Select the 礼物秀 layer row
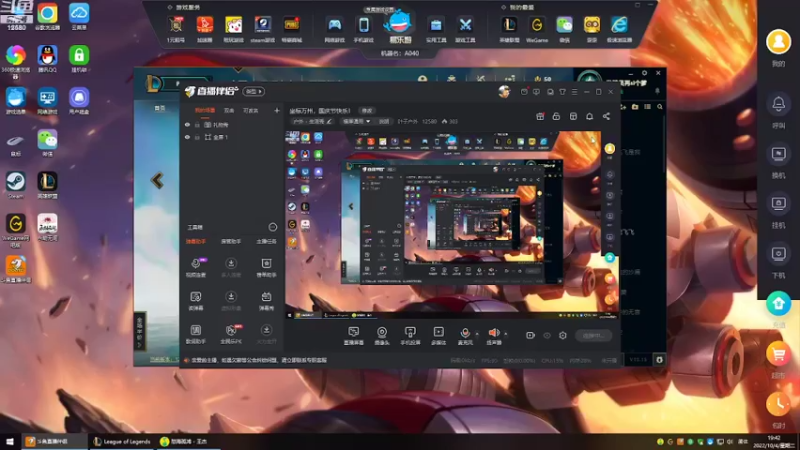Screen dimensions: 800x450 point(232,124)
